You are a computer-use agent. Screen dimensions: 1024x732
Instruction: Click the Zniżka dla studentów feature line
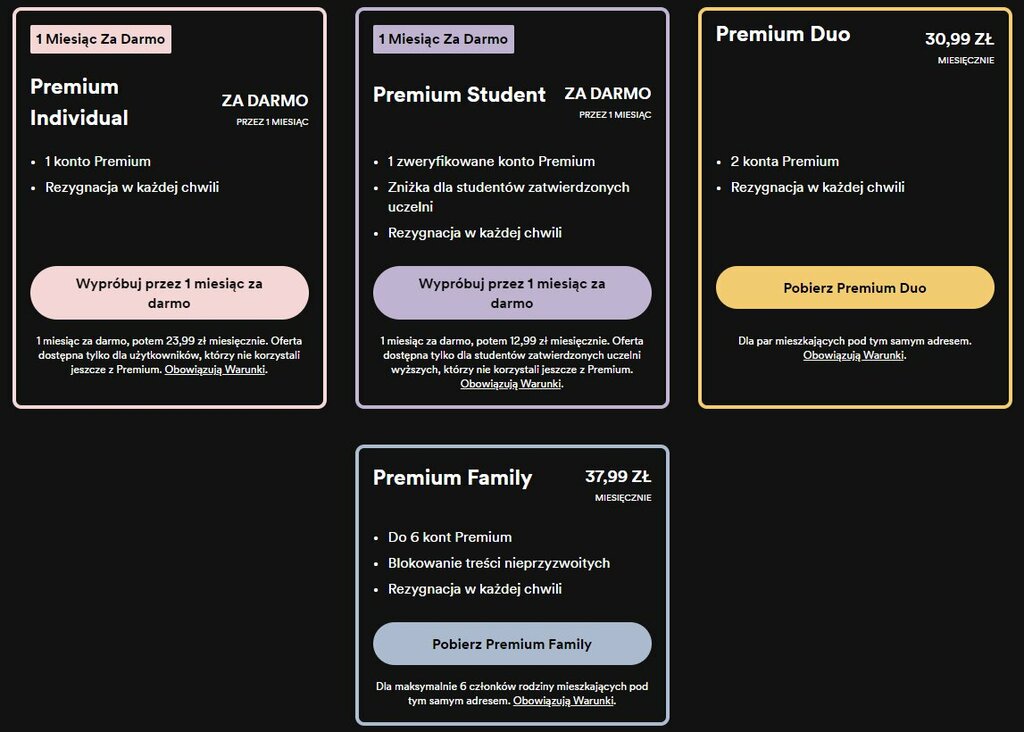point(509,197)
